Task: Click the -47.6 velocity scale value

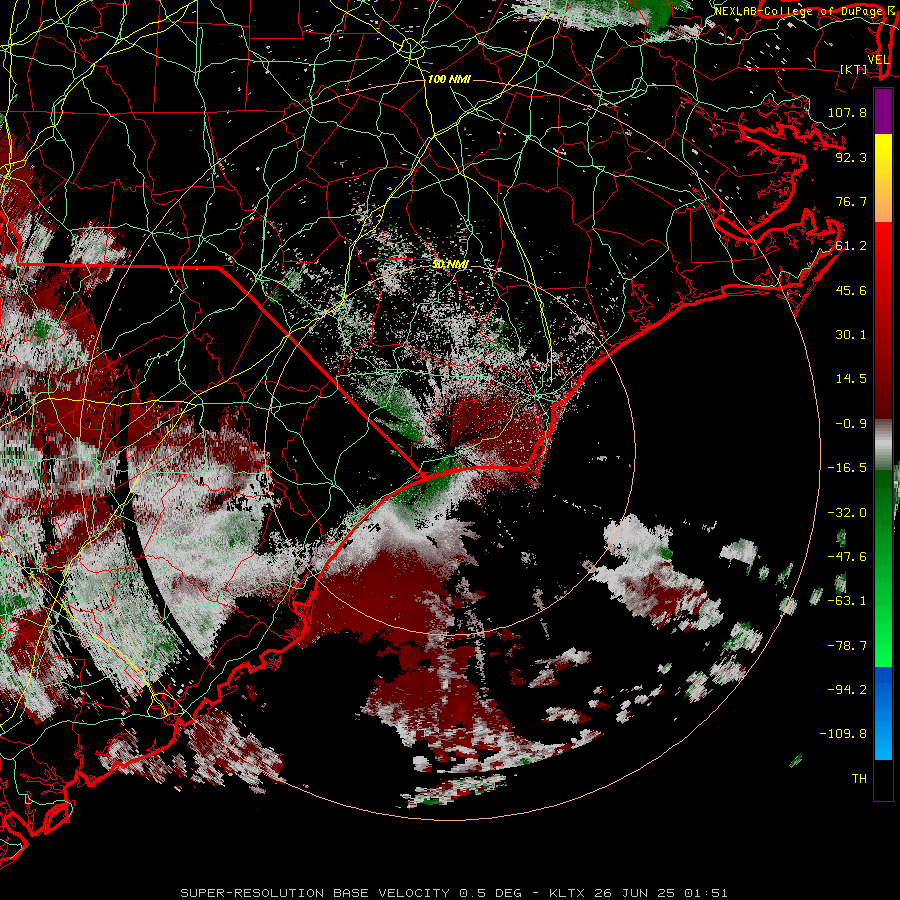Action: tap(847, 557)
